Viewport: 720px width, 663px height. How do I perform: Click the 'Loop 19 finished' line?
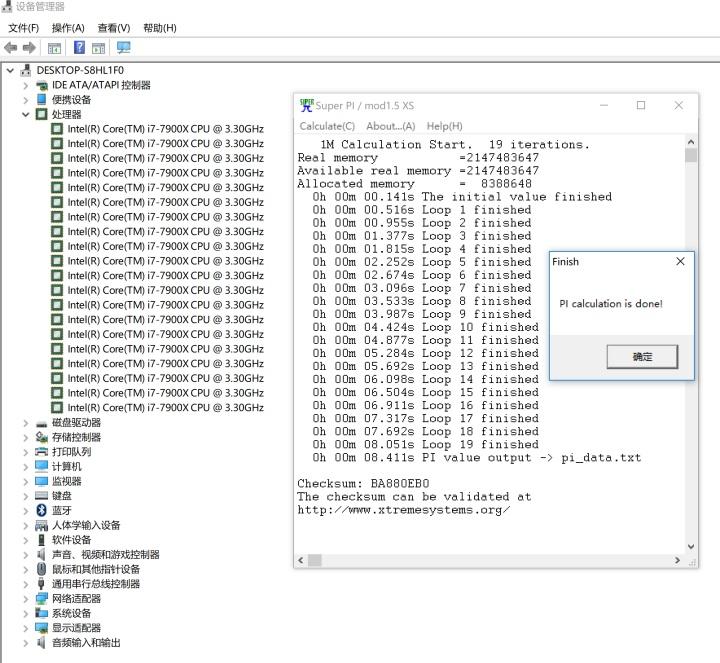[x=480, y=444]
